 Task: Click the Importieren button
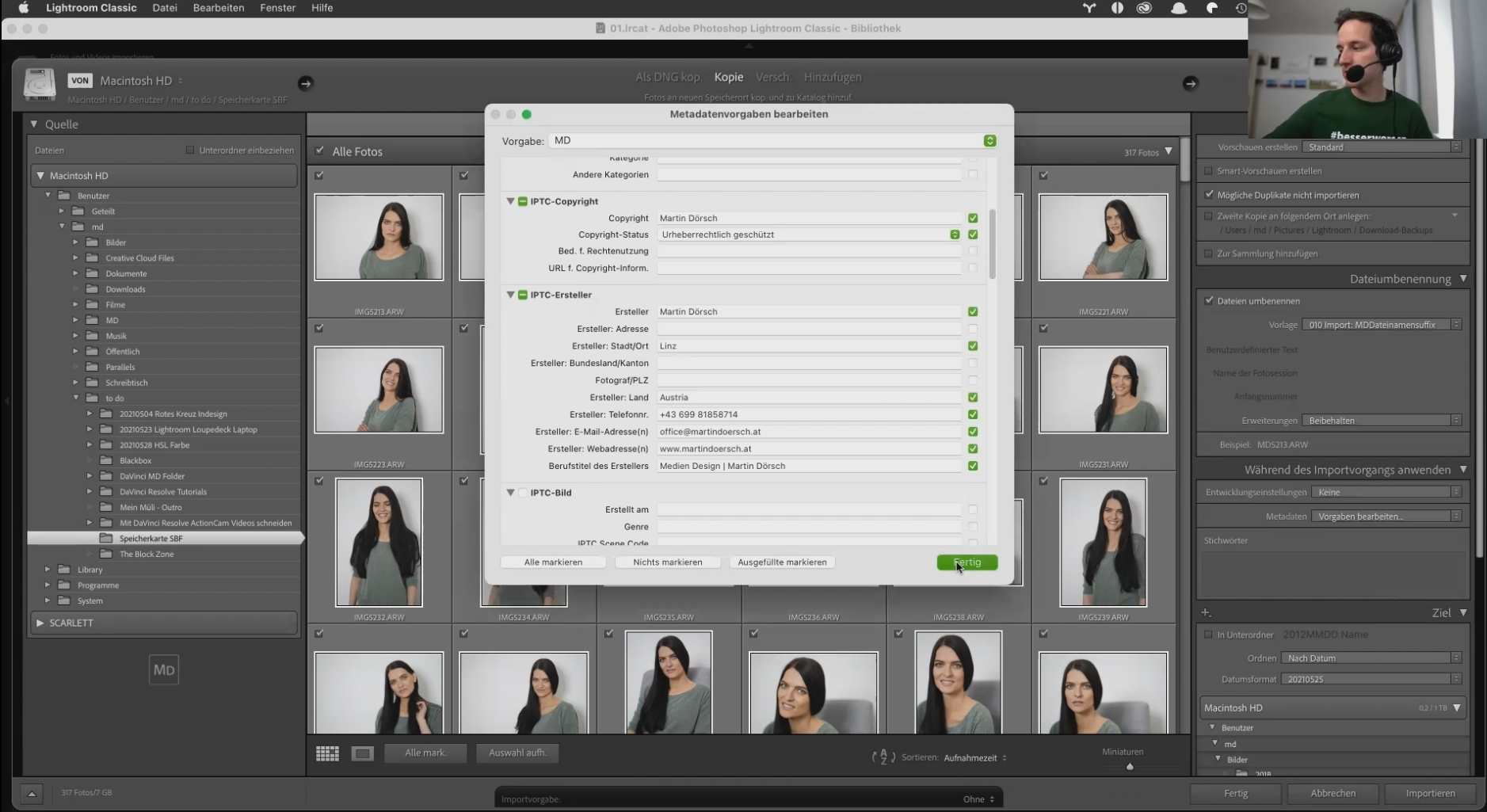(x=1430, y=793)
